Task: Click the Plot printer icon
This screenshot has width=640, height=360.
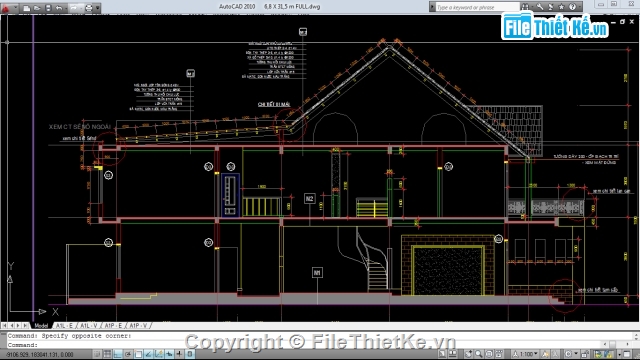Action: point(89,8)
